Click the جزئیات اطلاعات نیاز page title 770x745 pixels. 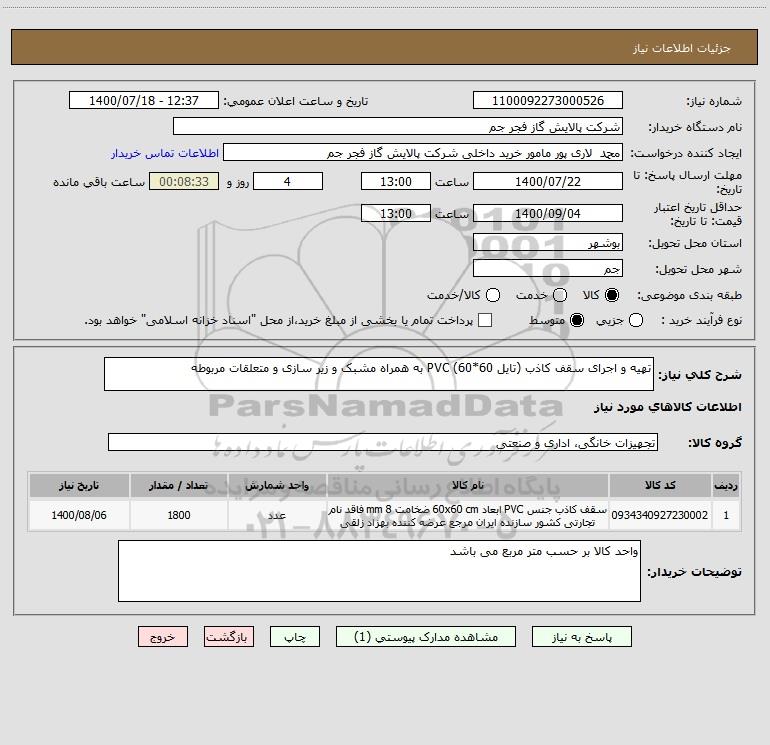682,48
